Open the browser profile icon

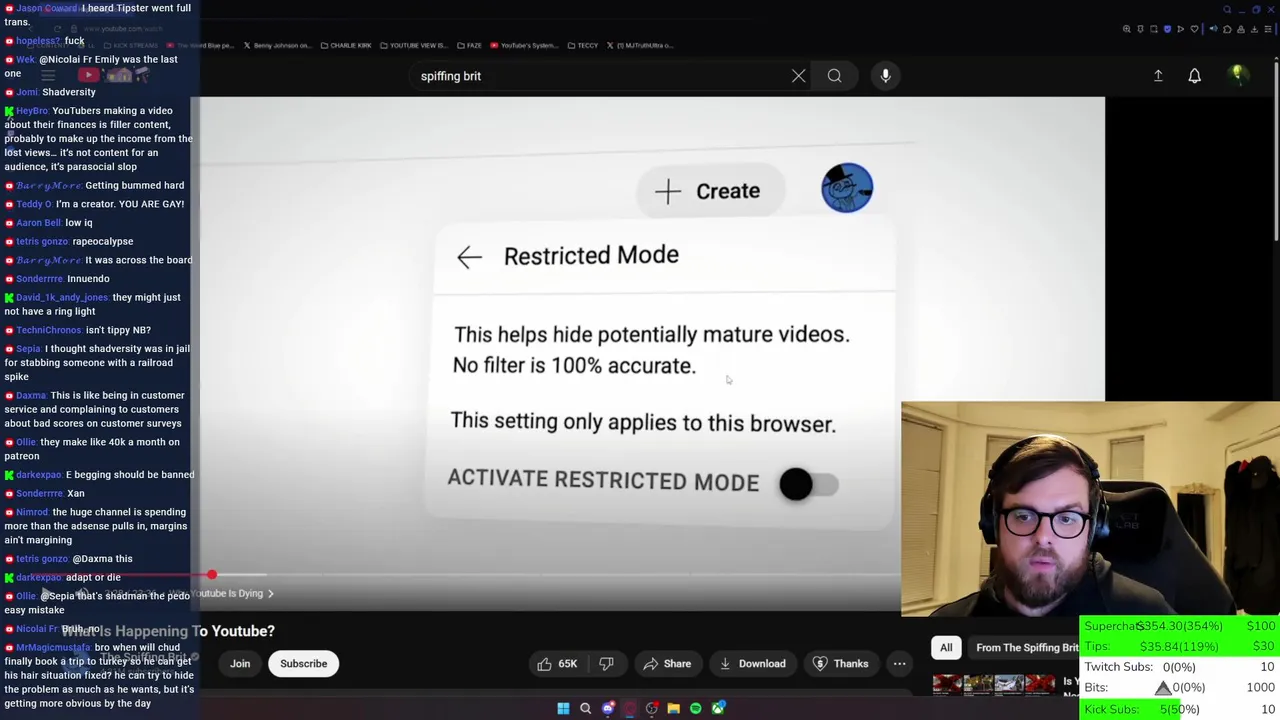point(1241,29)
